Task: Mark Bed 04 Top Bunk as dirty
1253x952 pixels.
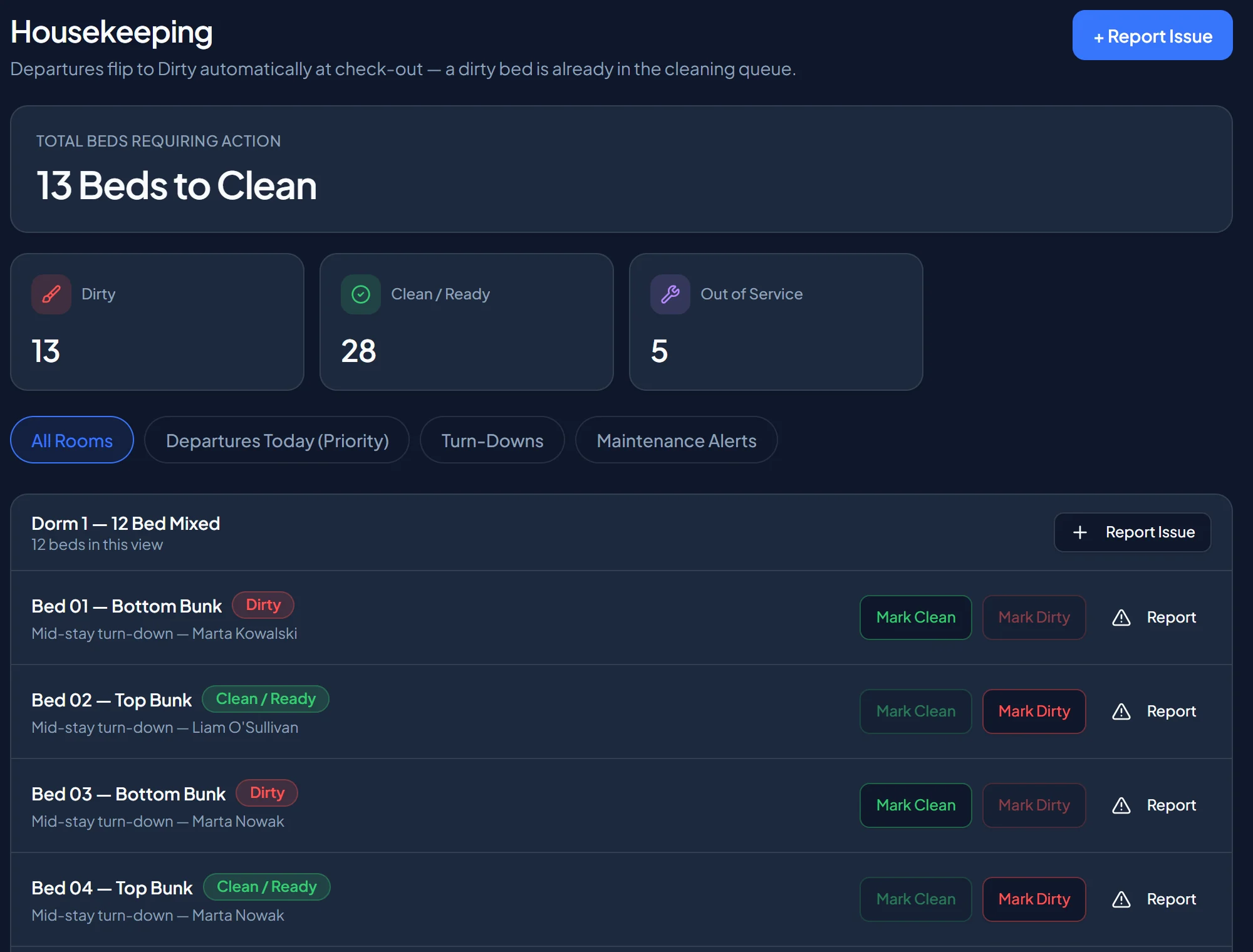Action: tap(1034, 899)
